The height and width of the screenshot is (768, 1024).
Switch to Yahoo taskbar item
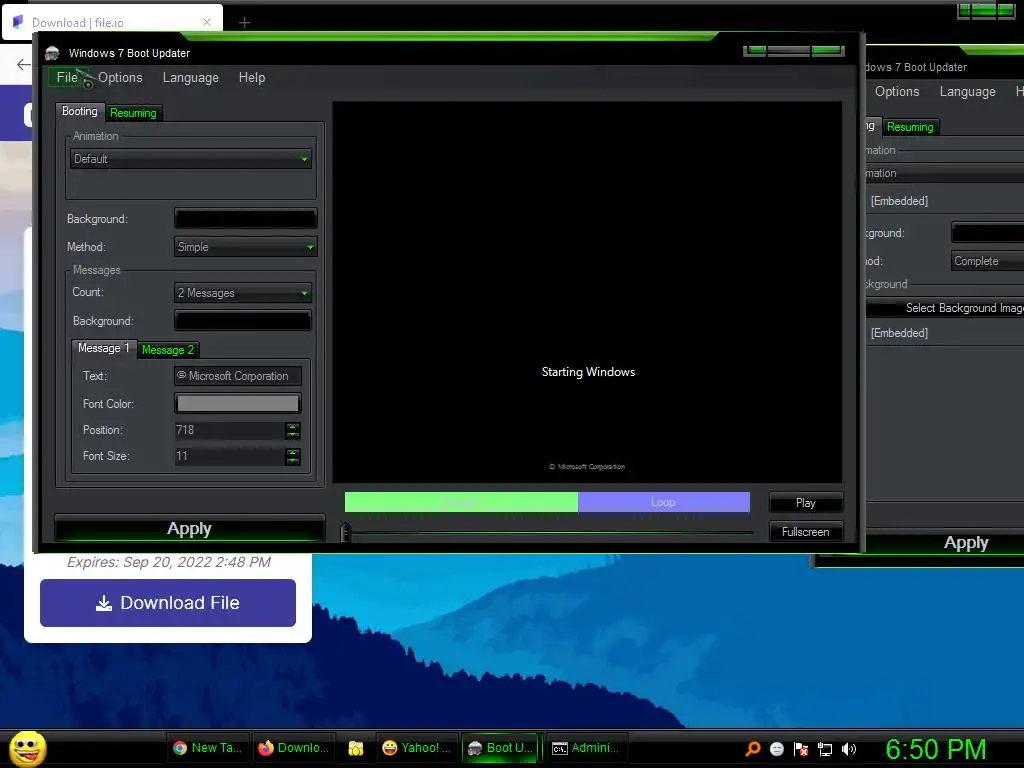click(416, 748)
